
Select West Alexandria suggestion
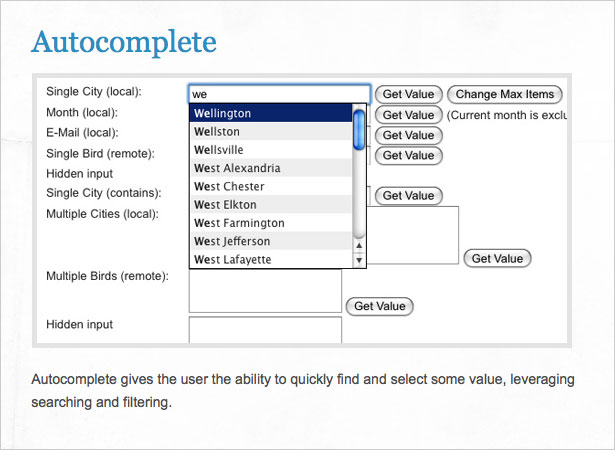271,168
